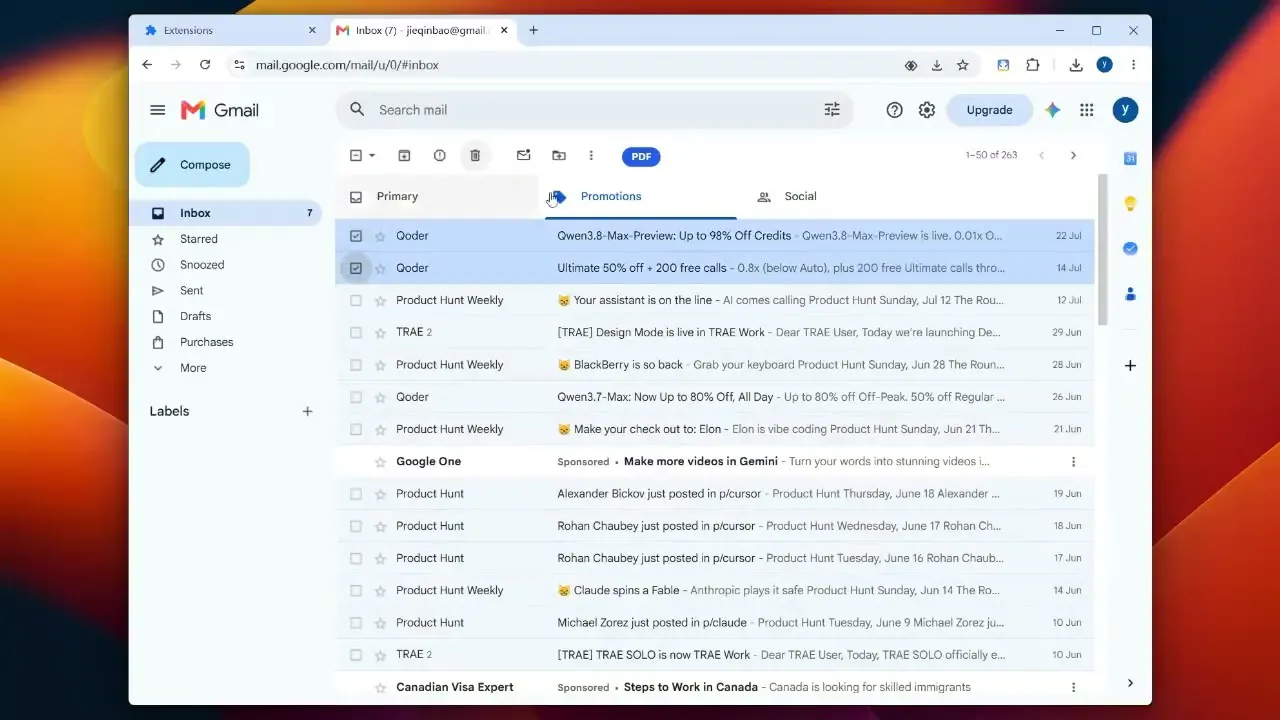The width and height of the screenshot is (1280, 720).
Task: Select Claude spins a Fable email checkbox
Action: click(x=356, y=590)
